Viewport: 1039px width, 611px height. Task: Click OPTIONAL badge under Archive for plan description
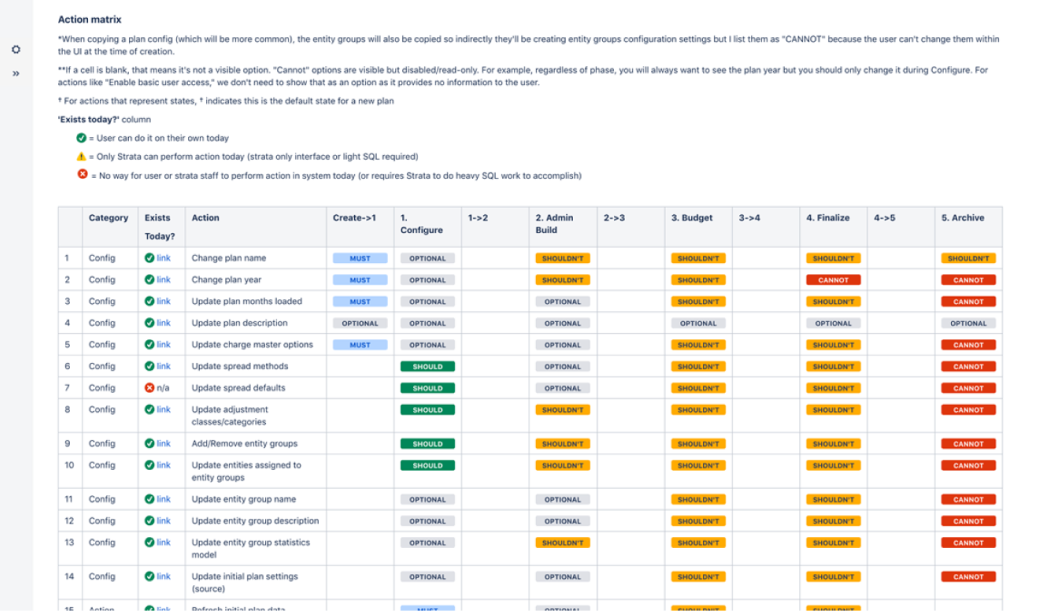click(968, 323)
